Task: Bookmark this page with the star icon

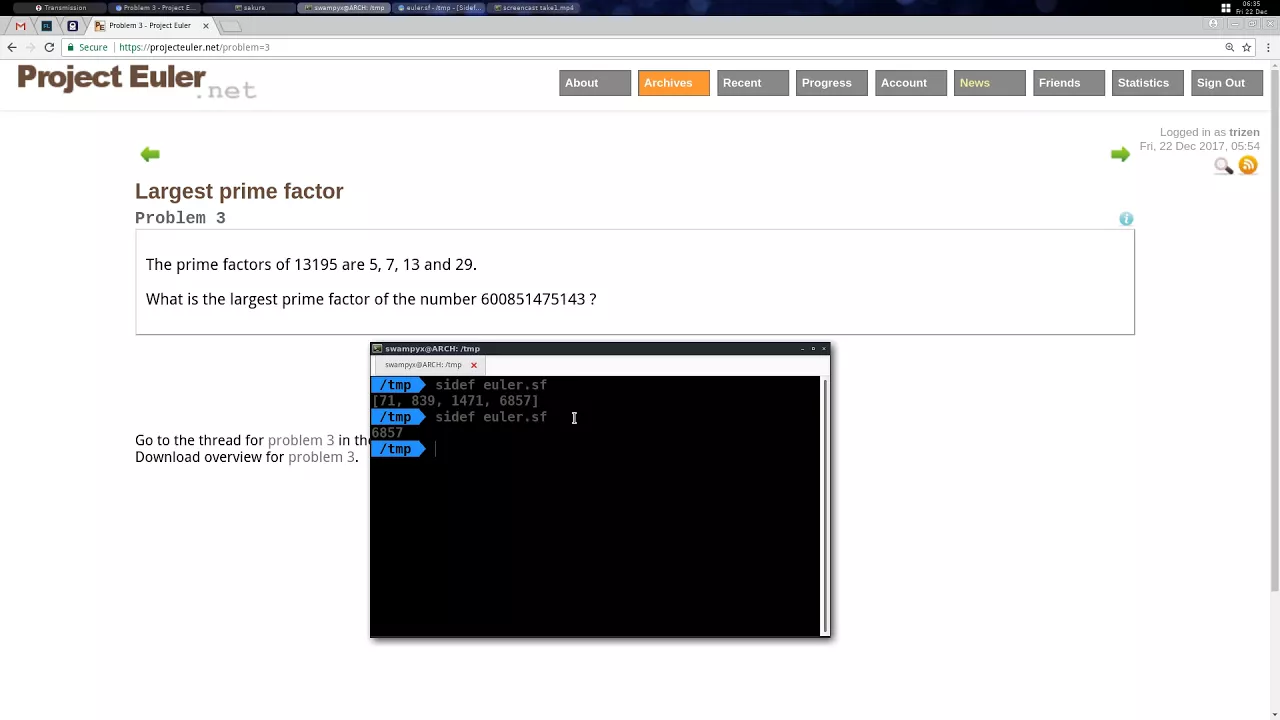Action: [x=1246, y=47]
